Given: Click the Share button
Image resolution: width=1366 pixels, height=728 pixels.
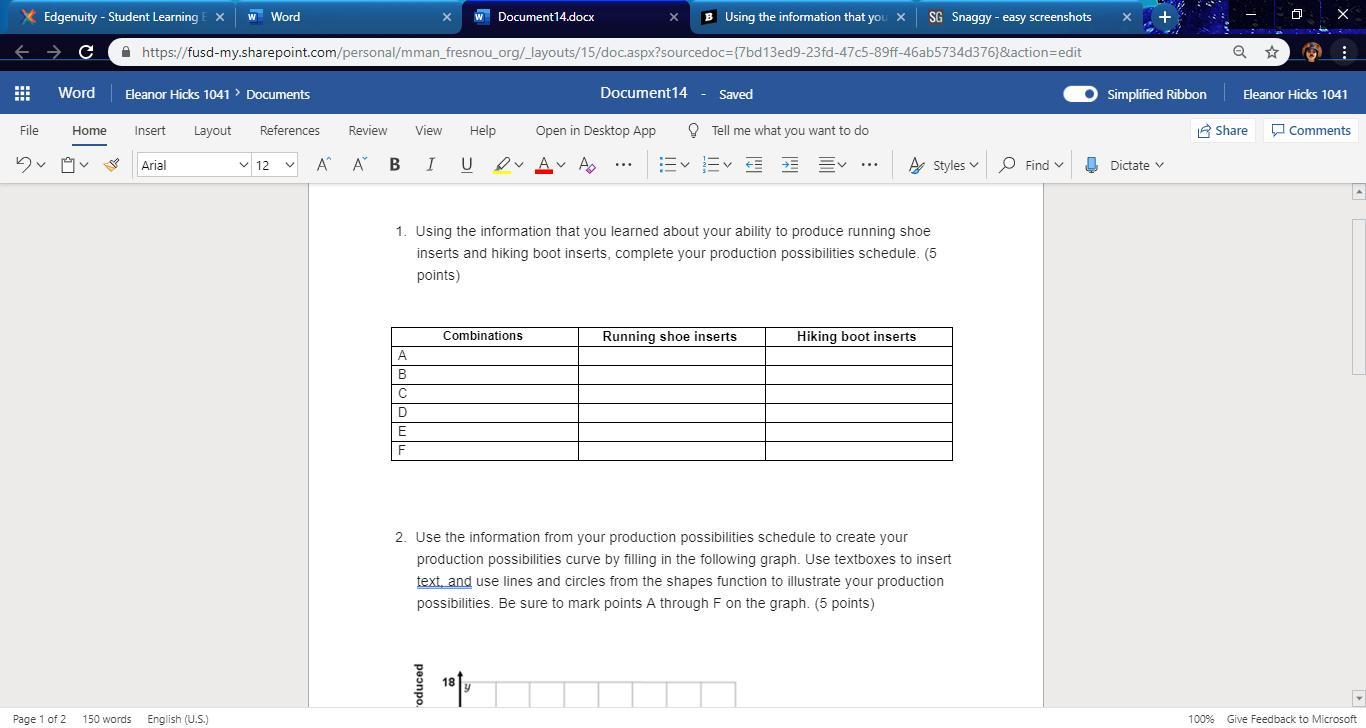Looking at the screenshot, I should pos(1222,130).
